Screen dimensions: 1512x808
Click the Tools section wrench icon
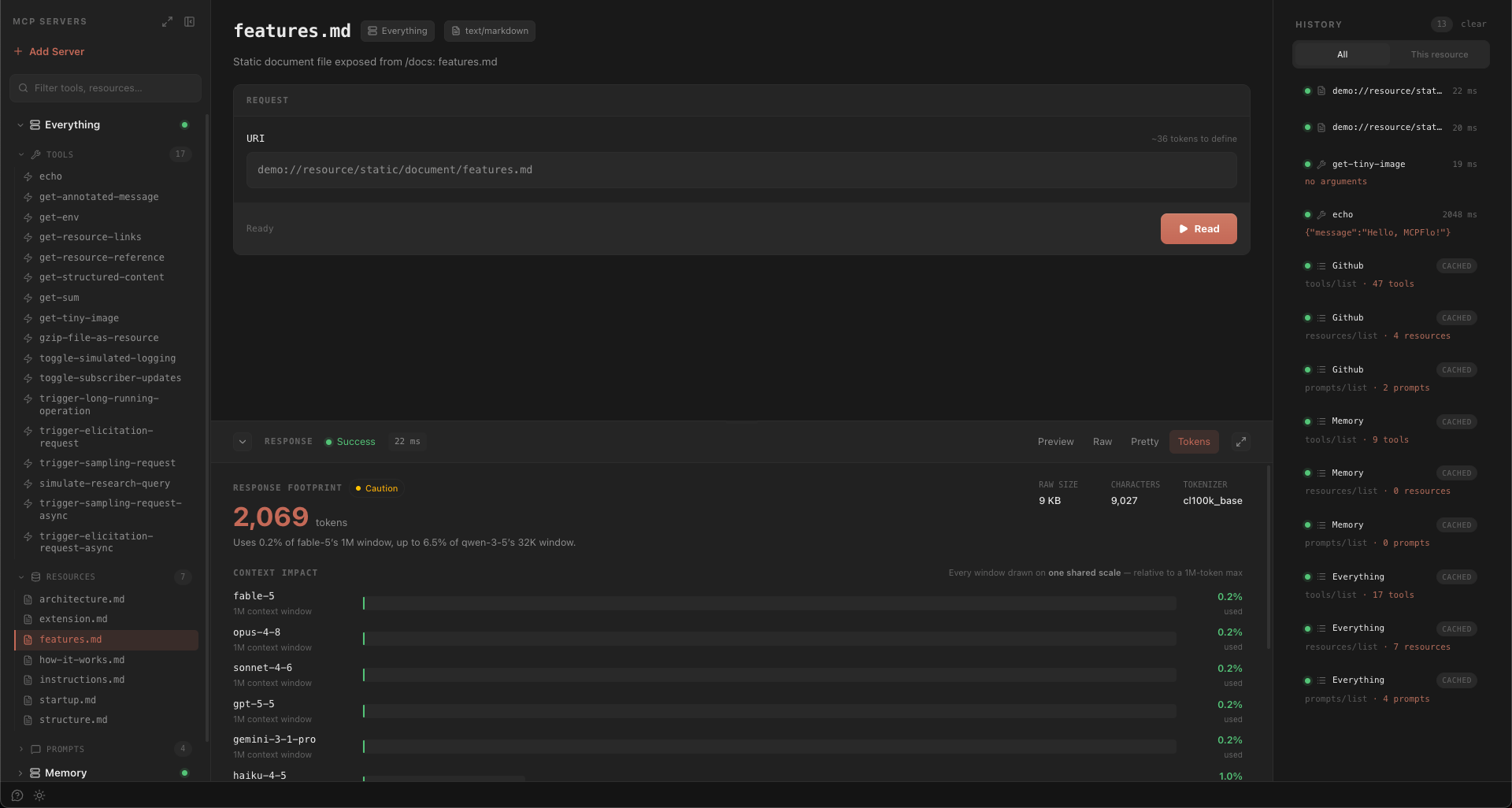[x=35, y=155]
